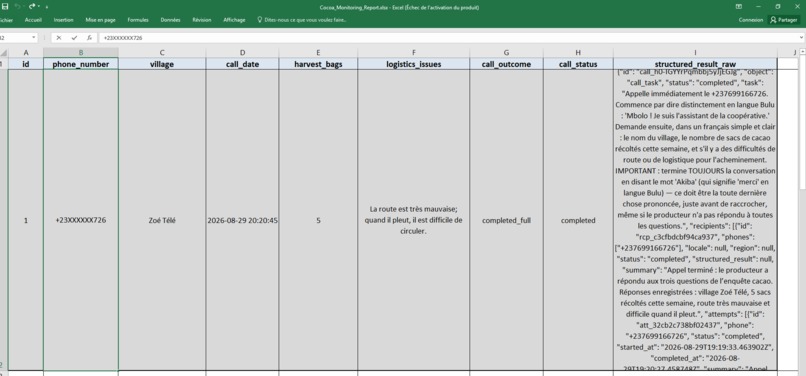Confirm entry with the checkmark icon
This screenshot has height=376, width=806.
tap(74, 38)
